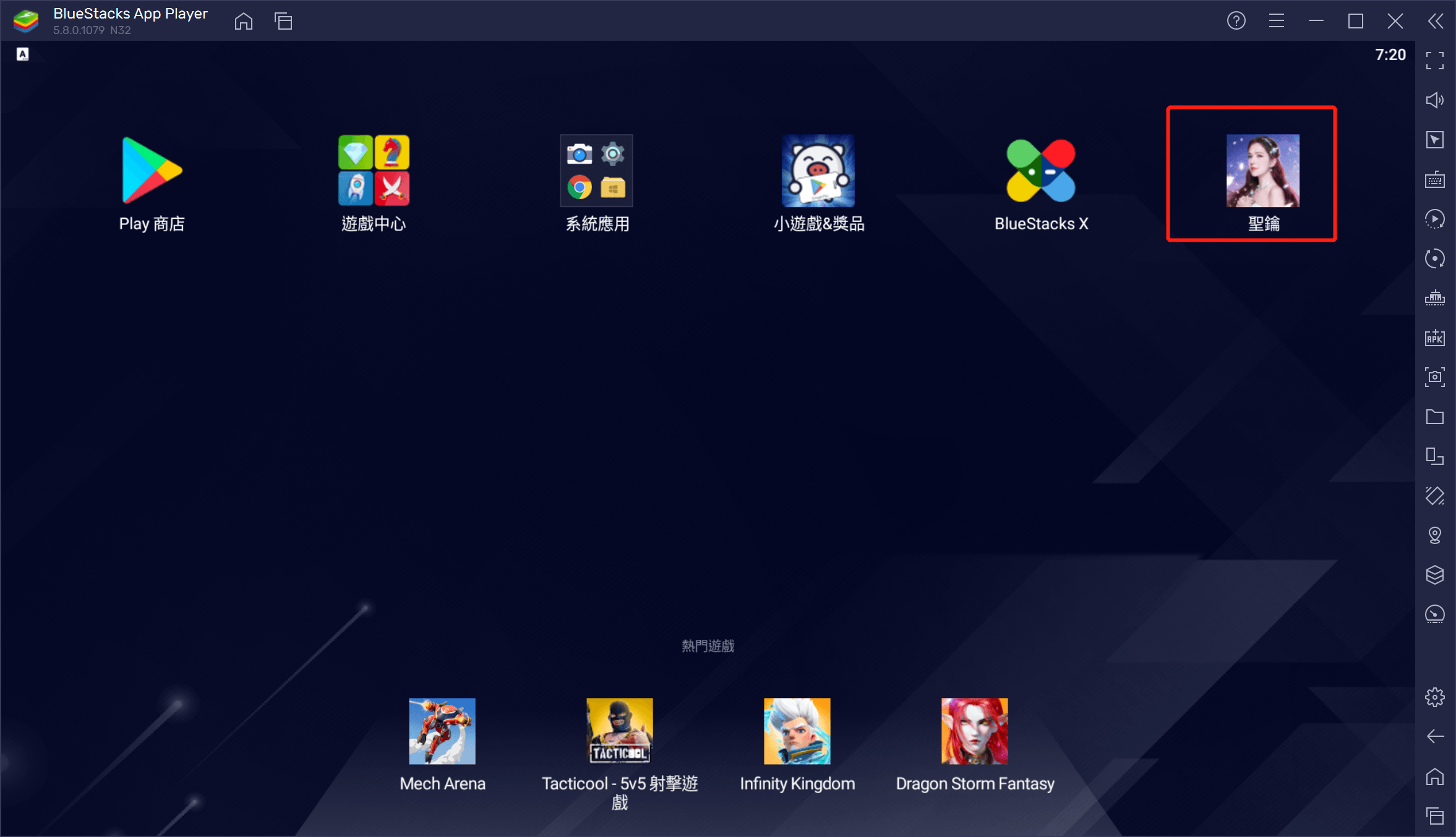
Task: Open the media folder icon
Action: click(x=1435, y=417)
